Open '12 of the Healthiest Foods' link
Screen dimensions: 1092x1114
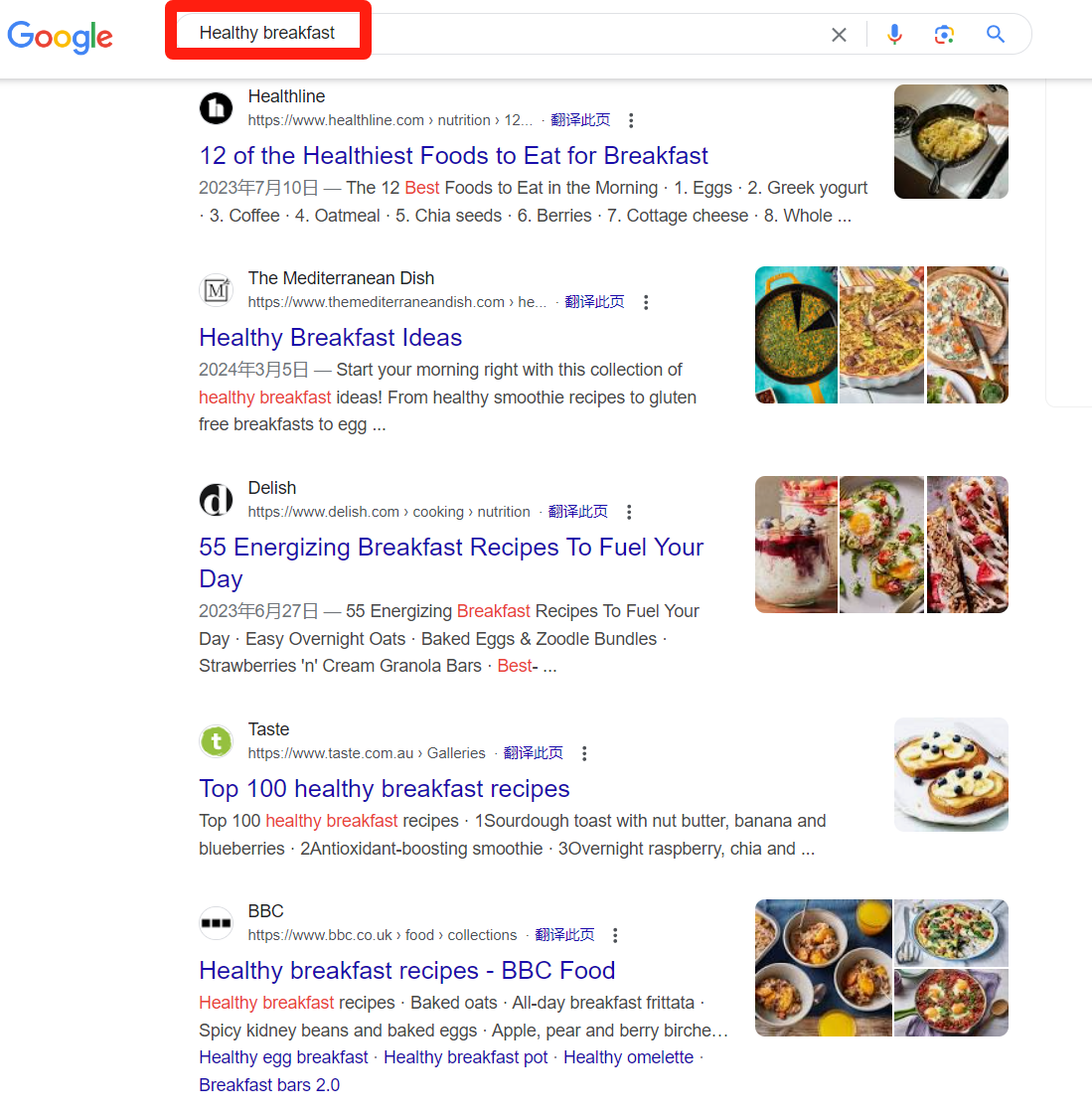(x=453, y=155)
